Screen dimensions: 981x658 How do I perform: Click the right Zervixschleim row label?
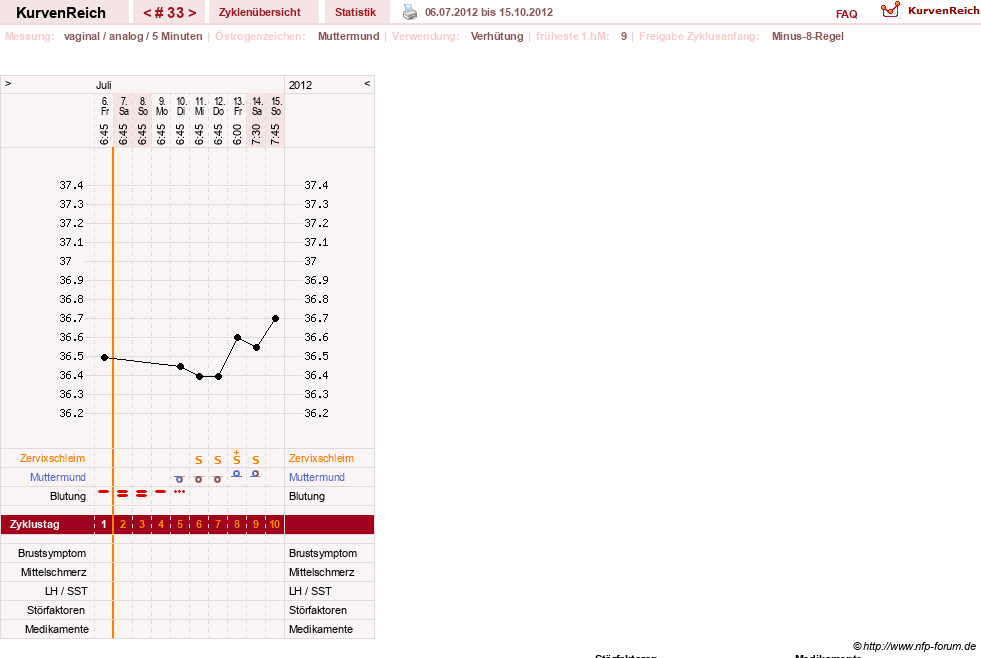tap(322, 458)
